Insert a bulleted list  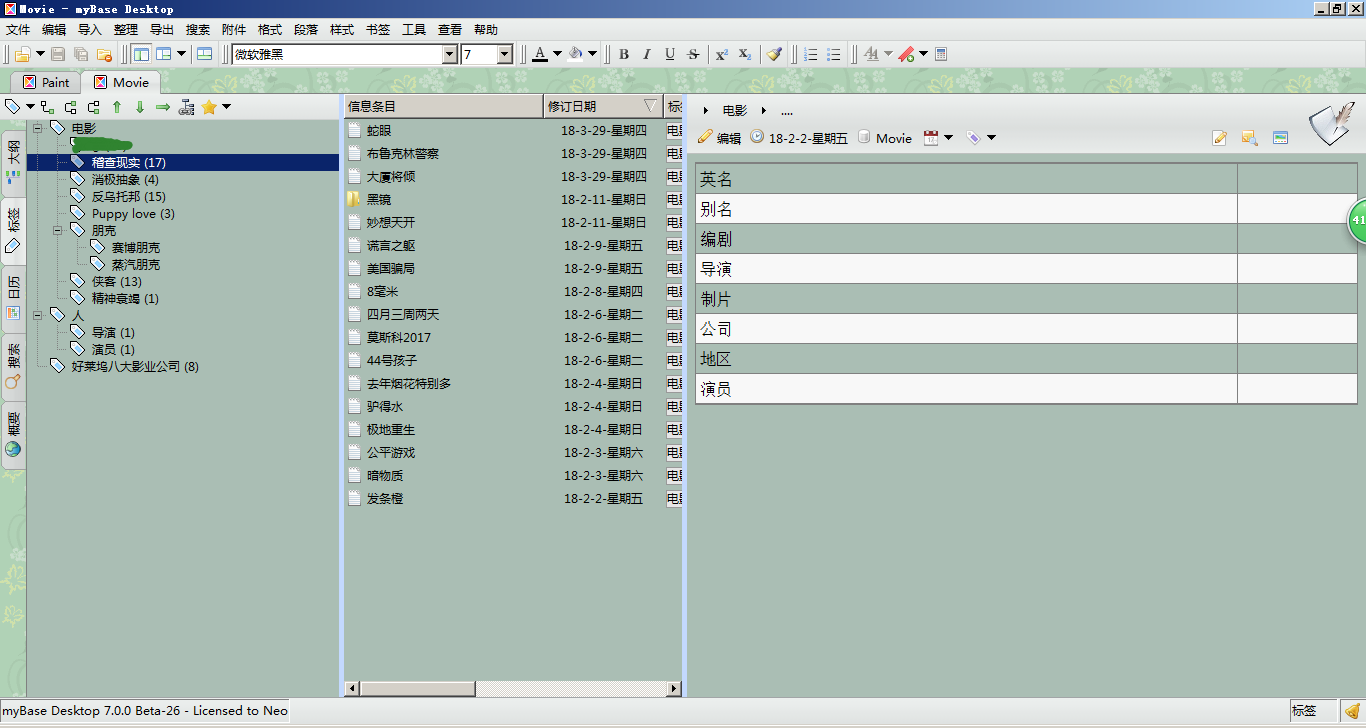834,54
